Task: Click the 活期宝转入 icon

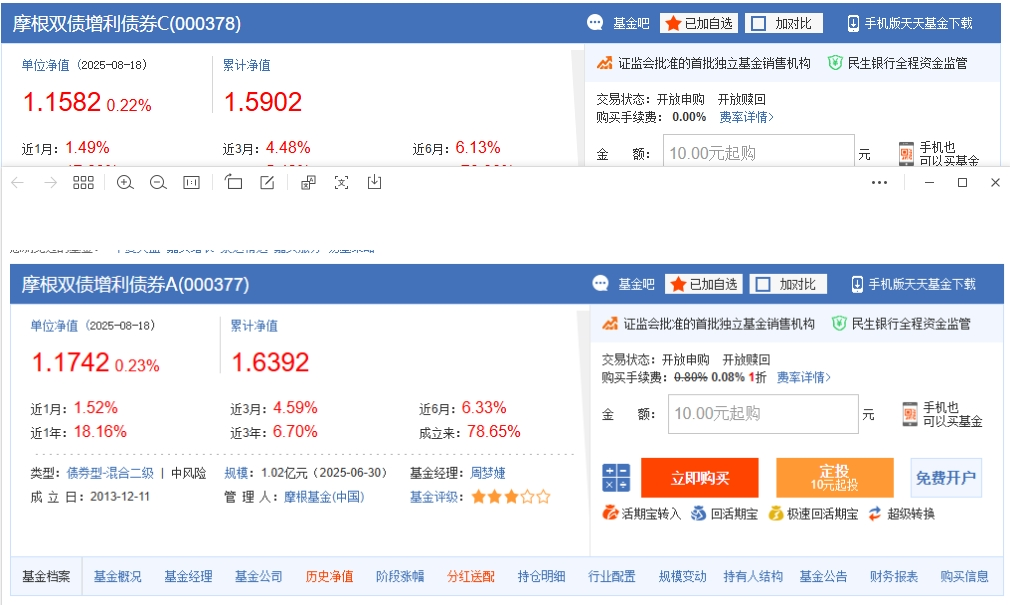Action: pyautogui.click(x=609, y=514)
